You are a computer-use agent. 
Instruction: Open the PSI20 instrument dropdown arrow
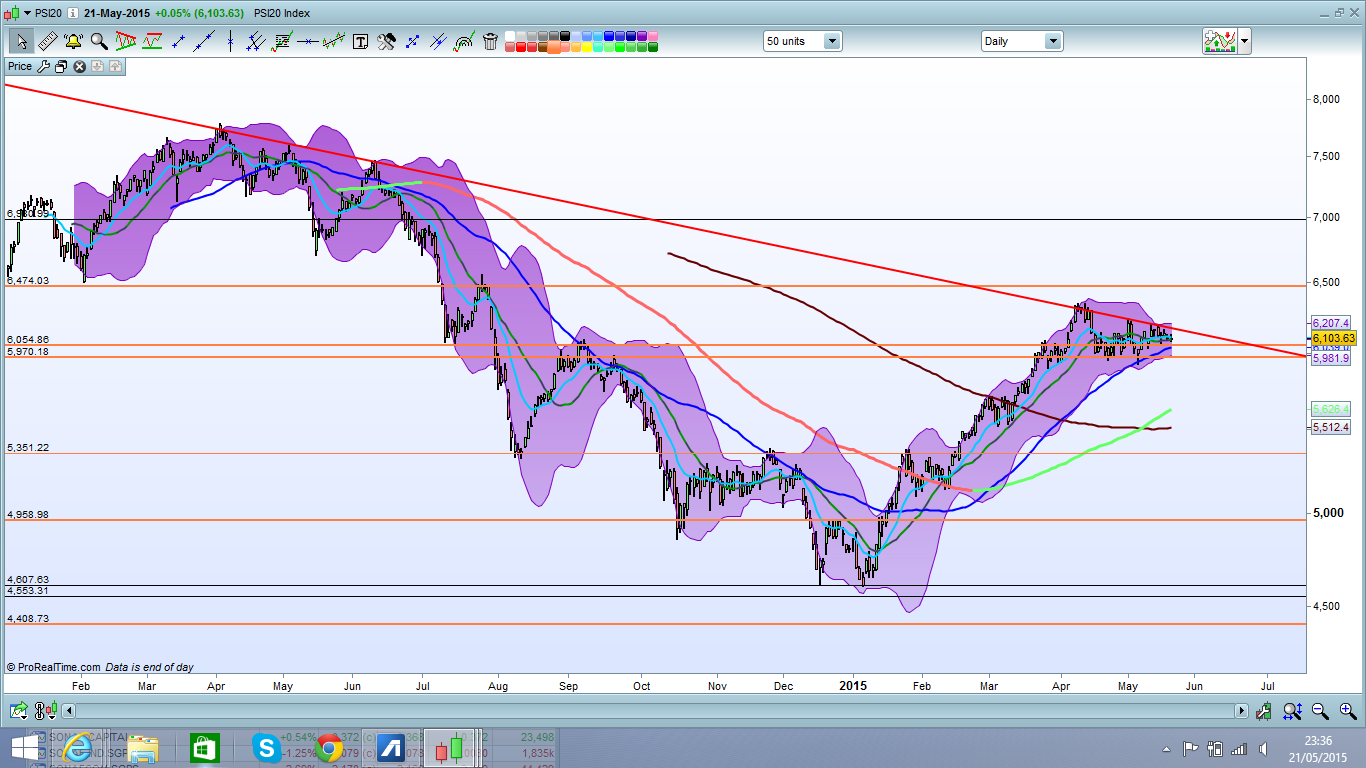(x=28, y=13)
